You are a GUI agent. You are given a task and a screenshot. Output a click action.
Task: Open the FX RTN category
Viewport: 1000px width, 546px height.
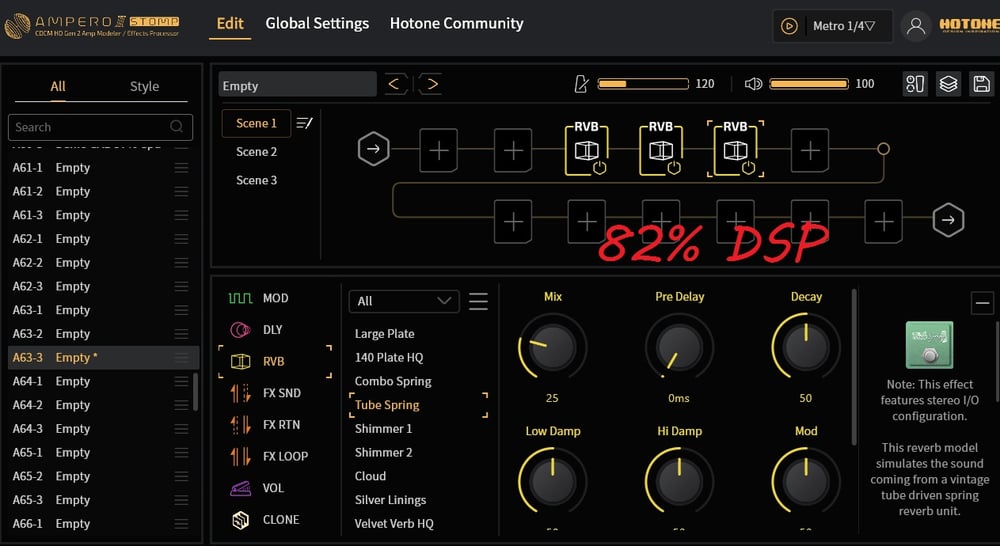pyautogui.click(x=264, y=424)
